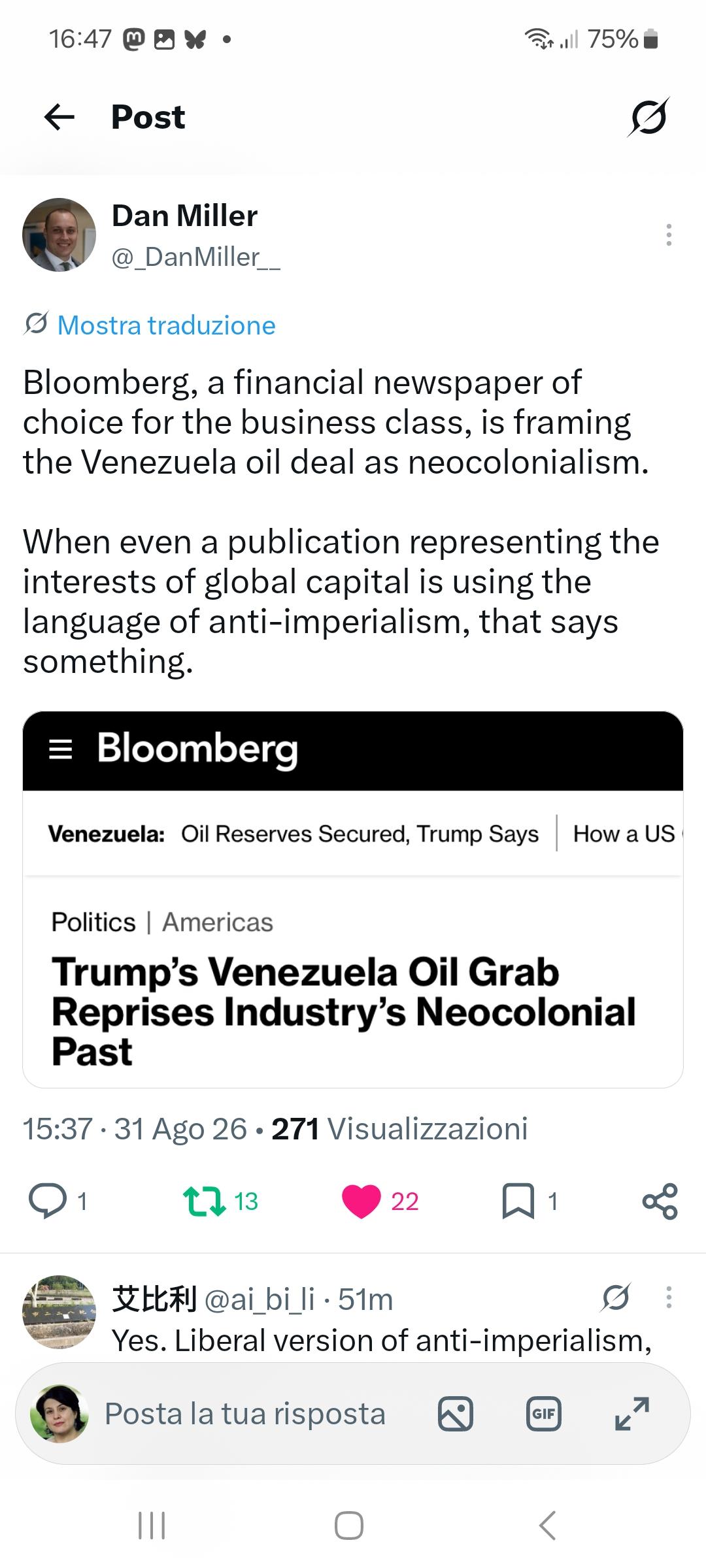The height and width of the screenshot is (1568, 706).
Task: Tap Mostra traduzione link
Action: pyautogui.click(x=166, y=325)
